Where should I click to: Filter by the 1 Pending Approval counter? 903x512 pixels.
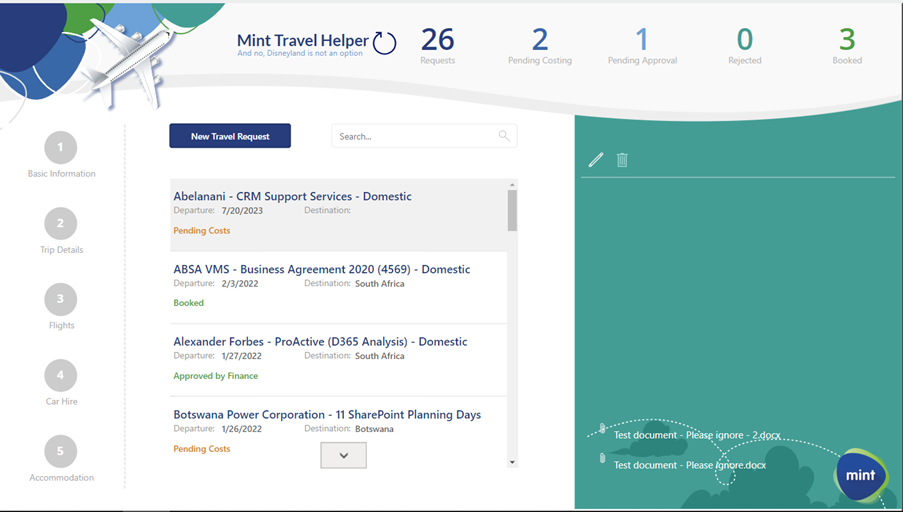[x=642, y=46]
